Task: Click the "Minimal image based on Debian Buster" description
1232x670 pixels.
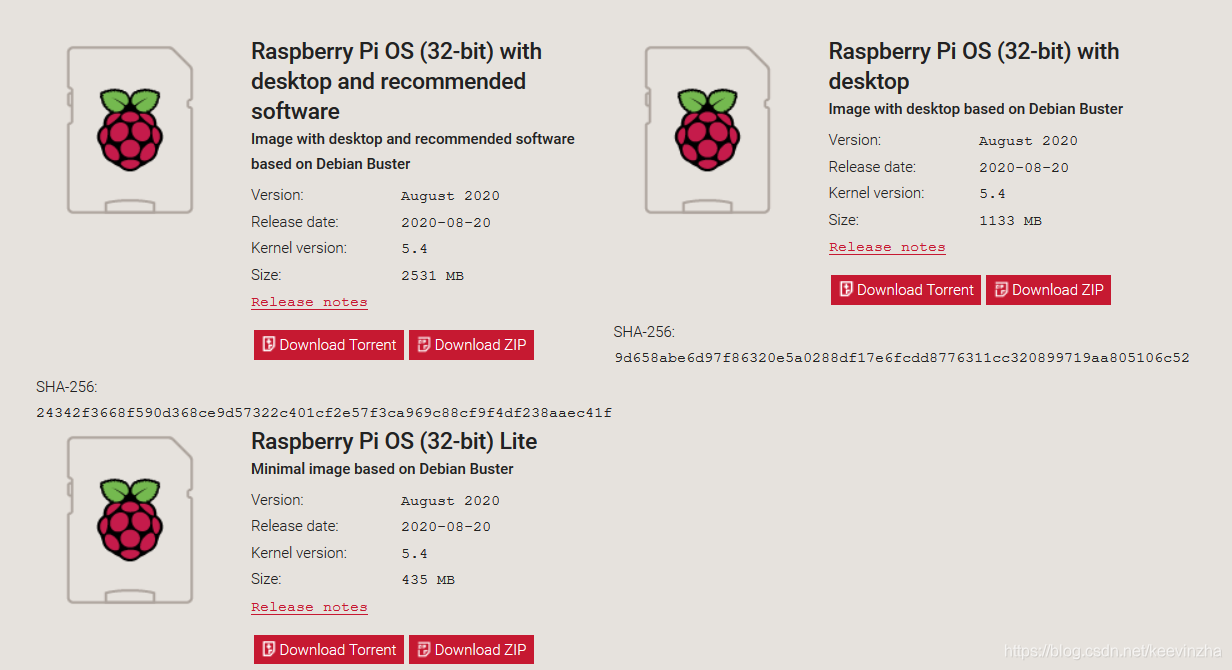Action: [382, 469]
